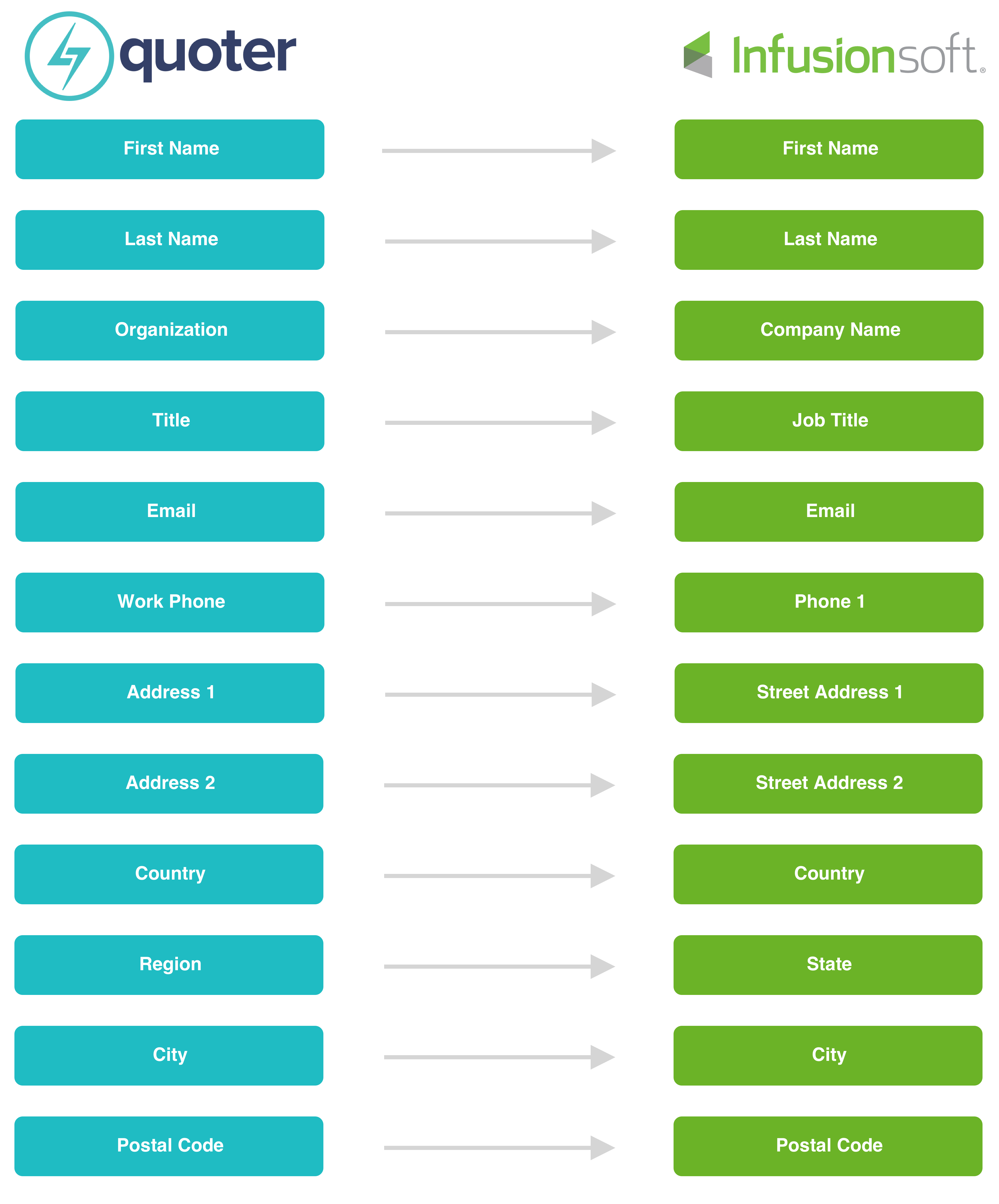Click the arrow from Work Phone to Phone 1
999x1204 pixels.
point(500,604)
